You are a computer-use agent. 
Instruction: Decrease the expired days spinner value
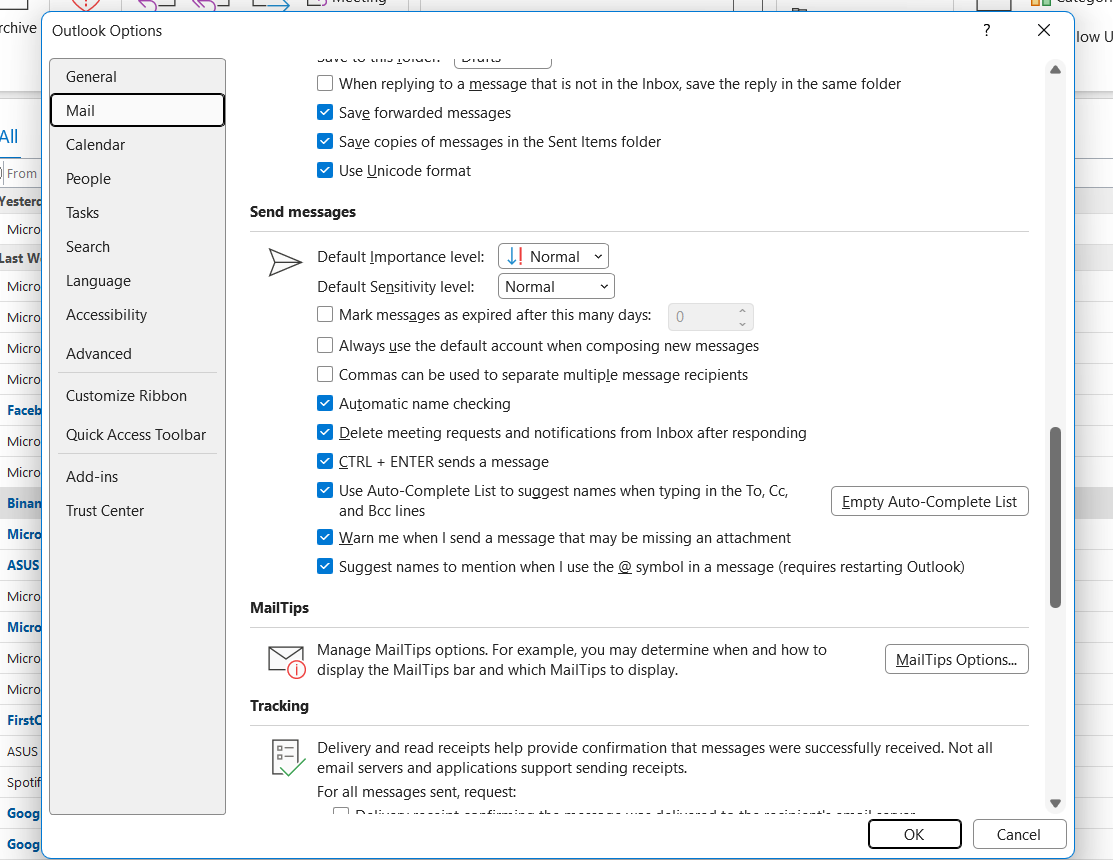pos(742,324)
